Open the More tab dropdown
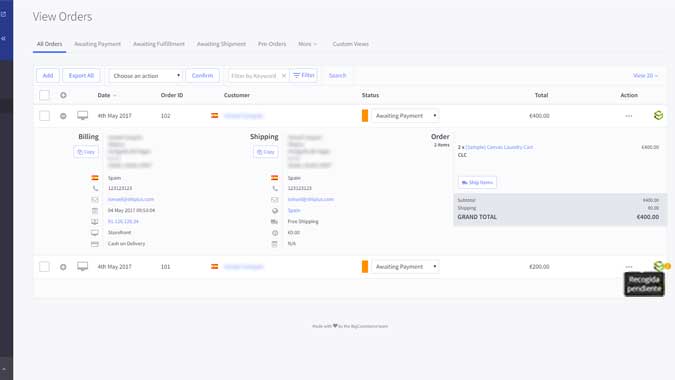This screenshot has width=675, height=380. pyautogui.click(x=308, y=44)
